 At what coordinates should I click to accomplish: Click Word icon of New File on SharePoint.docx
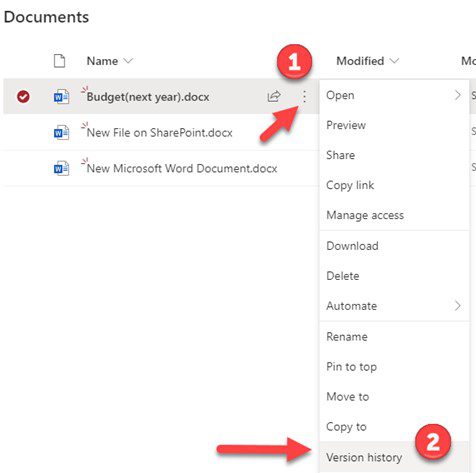point(61,133)
